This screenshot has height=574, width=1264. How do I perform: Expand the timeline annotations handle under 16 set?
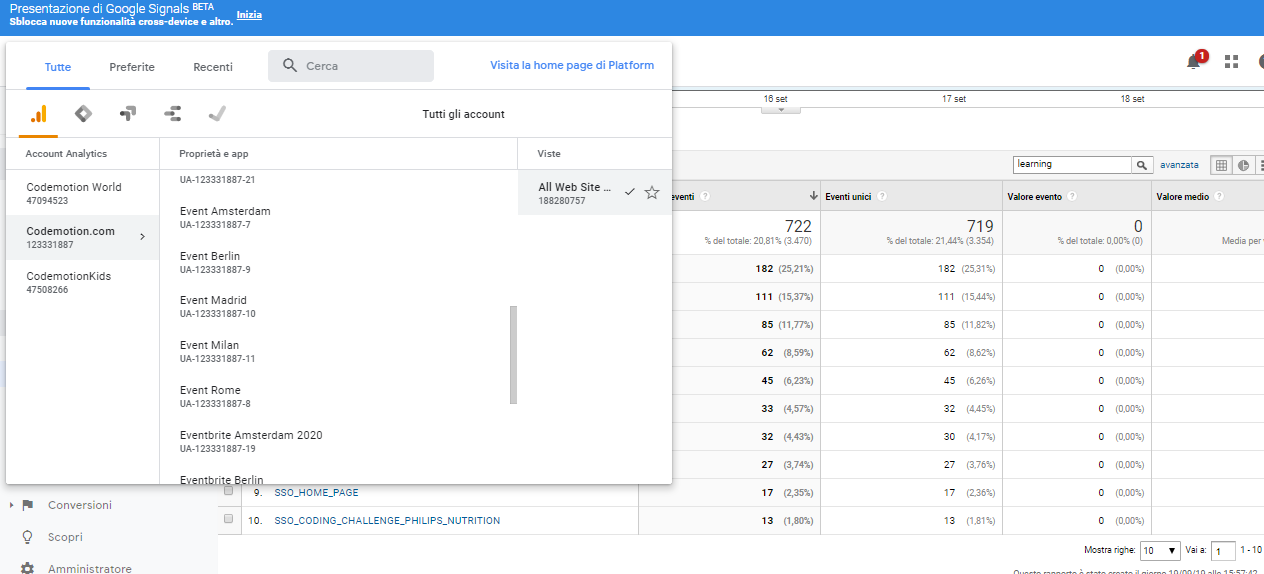(x=781, y=110)
